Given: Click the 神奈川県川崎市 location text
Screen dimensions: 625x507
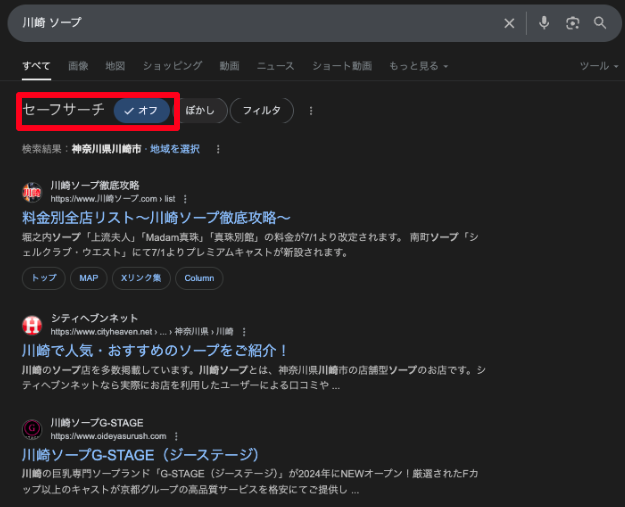Looking at the screenshot, I should pyautogui.click(x=106, y=149).
